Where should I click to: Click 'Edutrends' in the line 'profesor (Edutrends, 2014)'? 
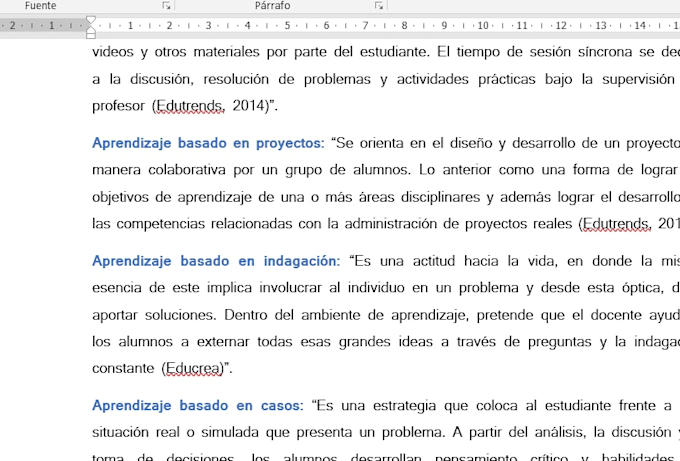click(189, 106)
